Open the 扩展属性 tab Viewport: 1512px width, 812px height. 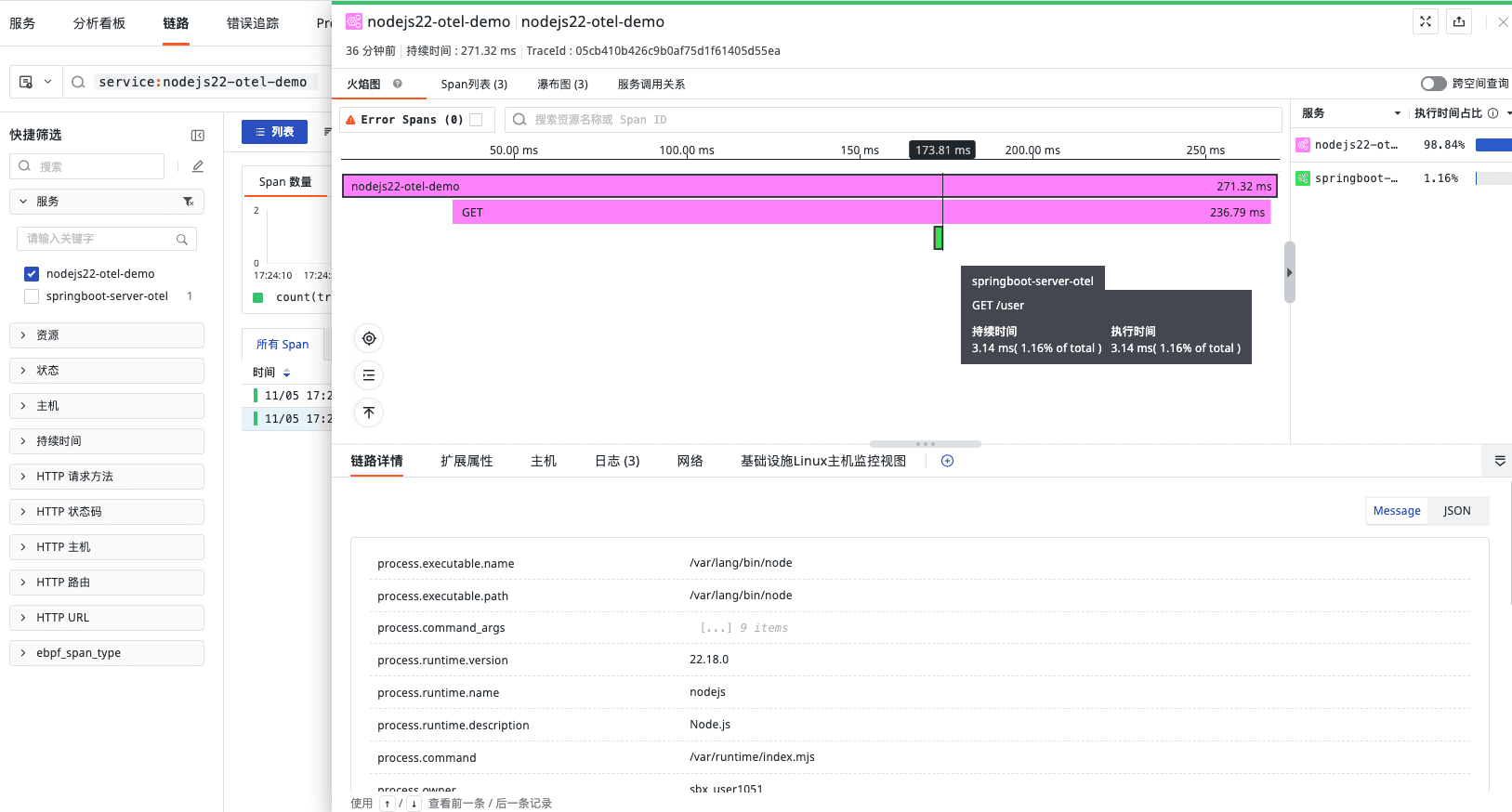point(467,461)
